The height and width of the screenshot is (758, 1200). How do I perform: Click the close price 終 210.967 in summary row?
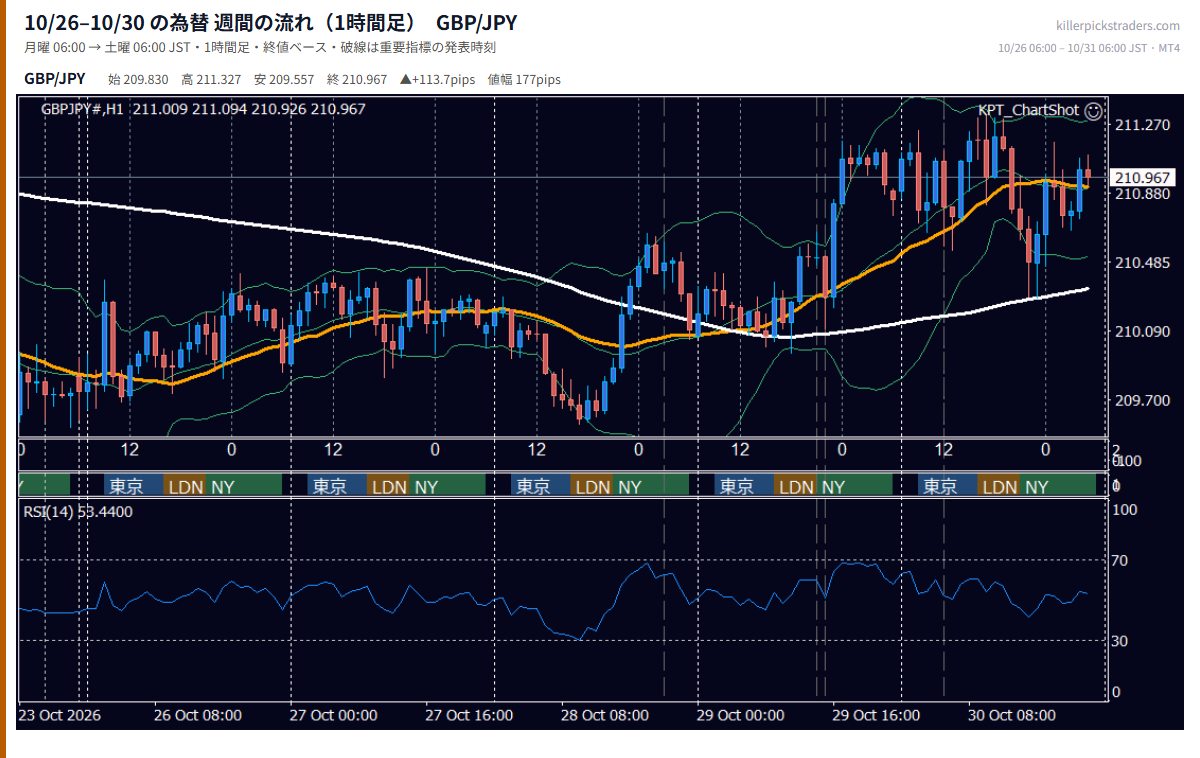point(357,80)
